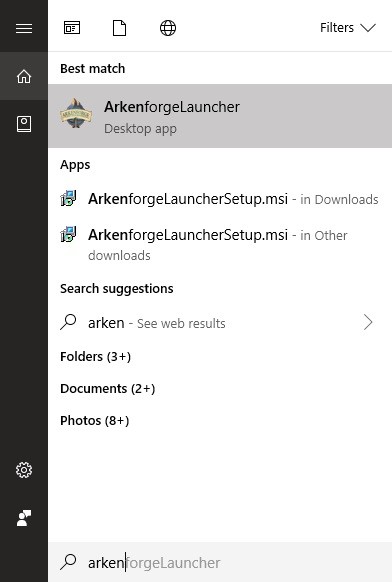Open the hamburger menu icon
This screenshot has width=392, height=582.
24,28
